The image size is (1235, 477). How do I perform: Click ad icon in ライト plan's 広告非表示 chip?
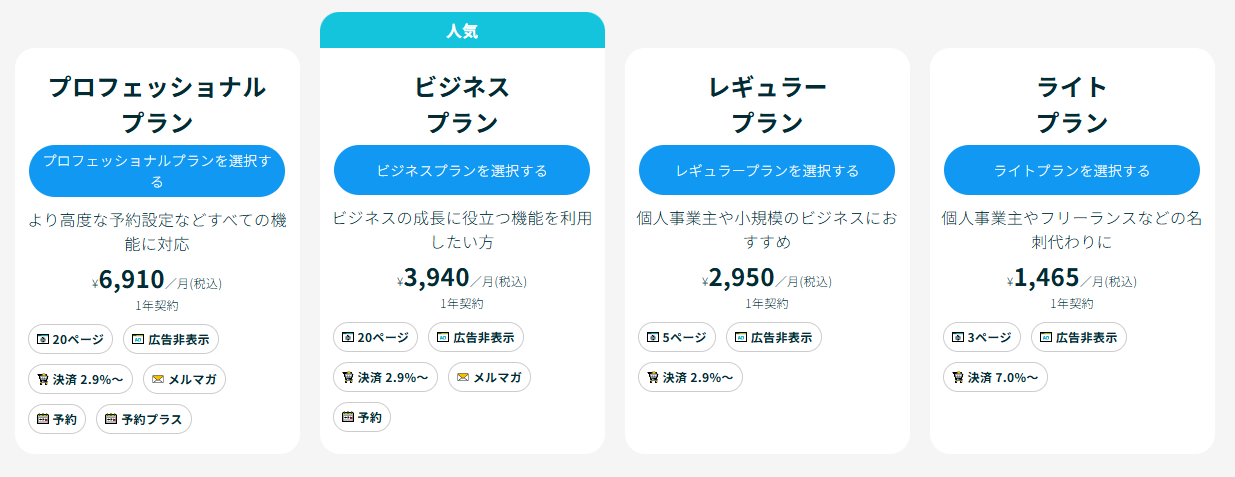[x=1045, y=338]
